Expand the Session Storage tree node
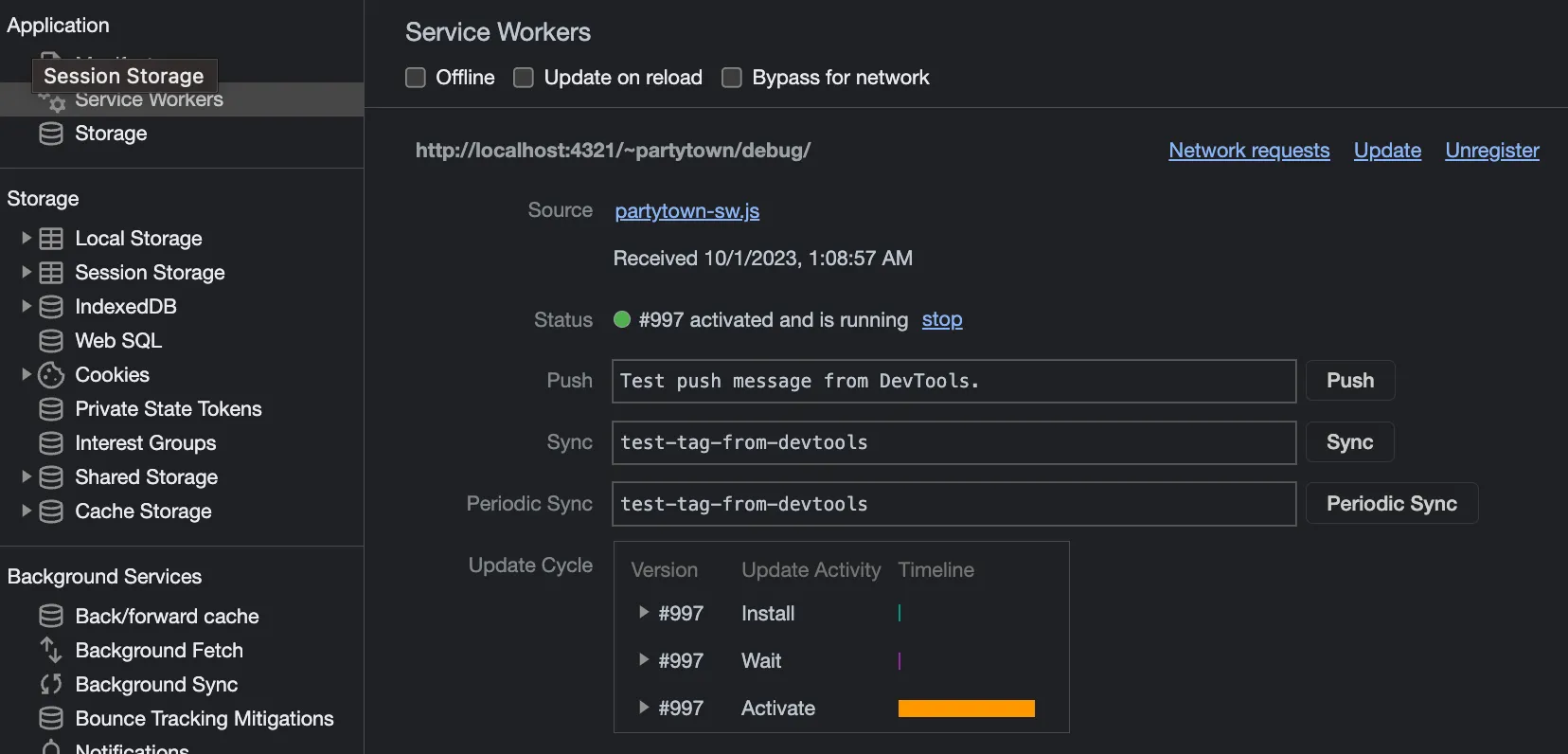 click(27, 273)
